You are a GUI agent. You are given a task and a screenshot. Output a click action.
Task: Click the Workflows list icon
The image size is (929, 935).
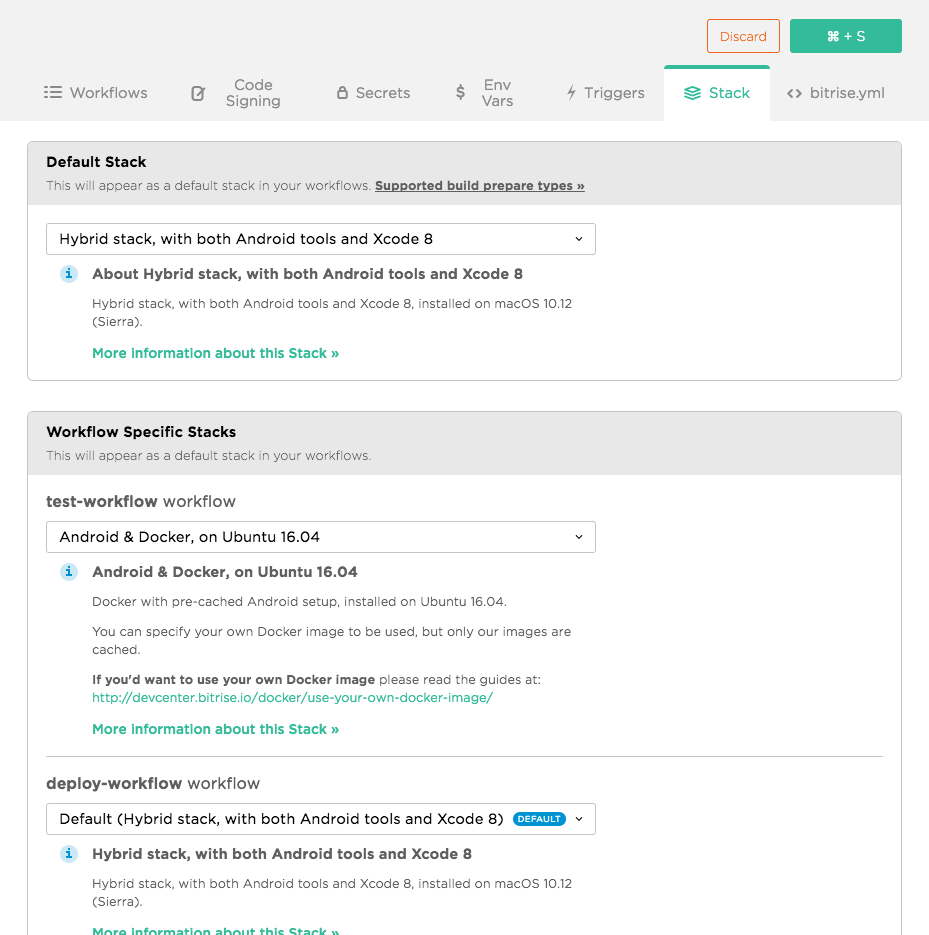click(52, 92)
